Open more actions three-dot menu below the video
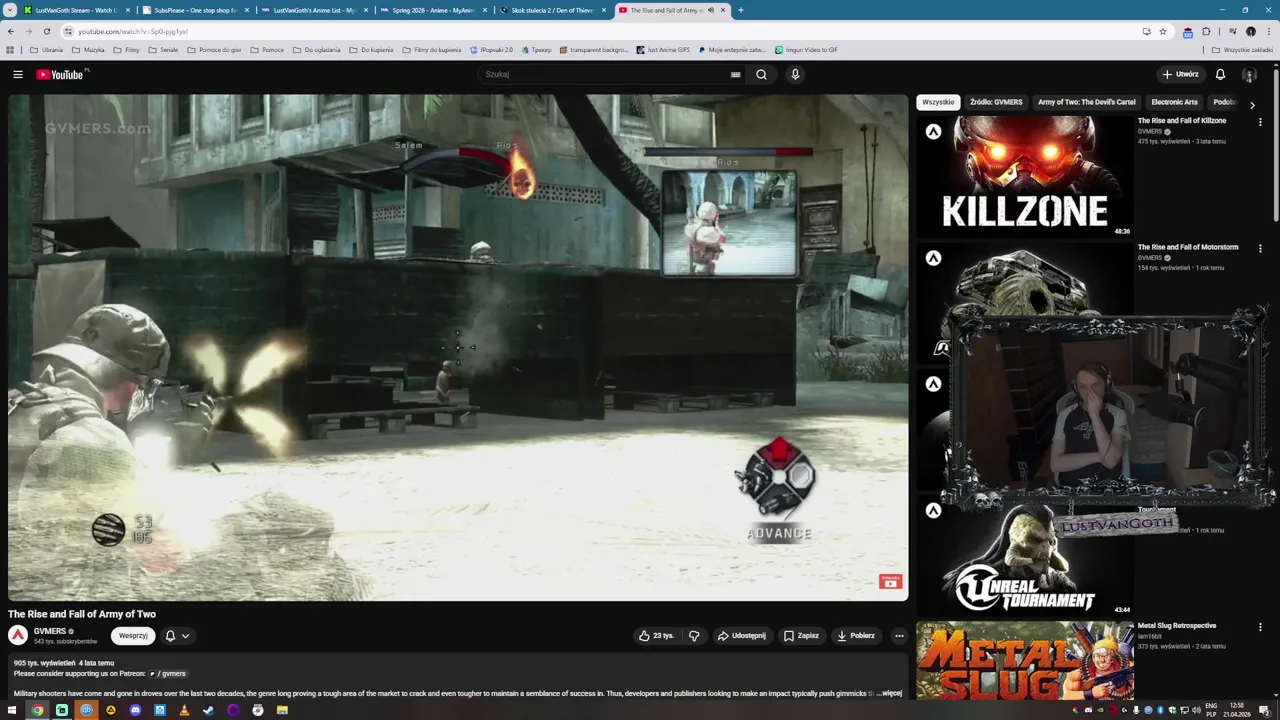The width and height of the screenshot is (1280, 720). (x=899, y=635)
